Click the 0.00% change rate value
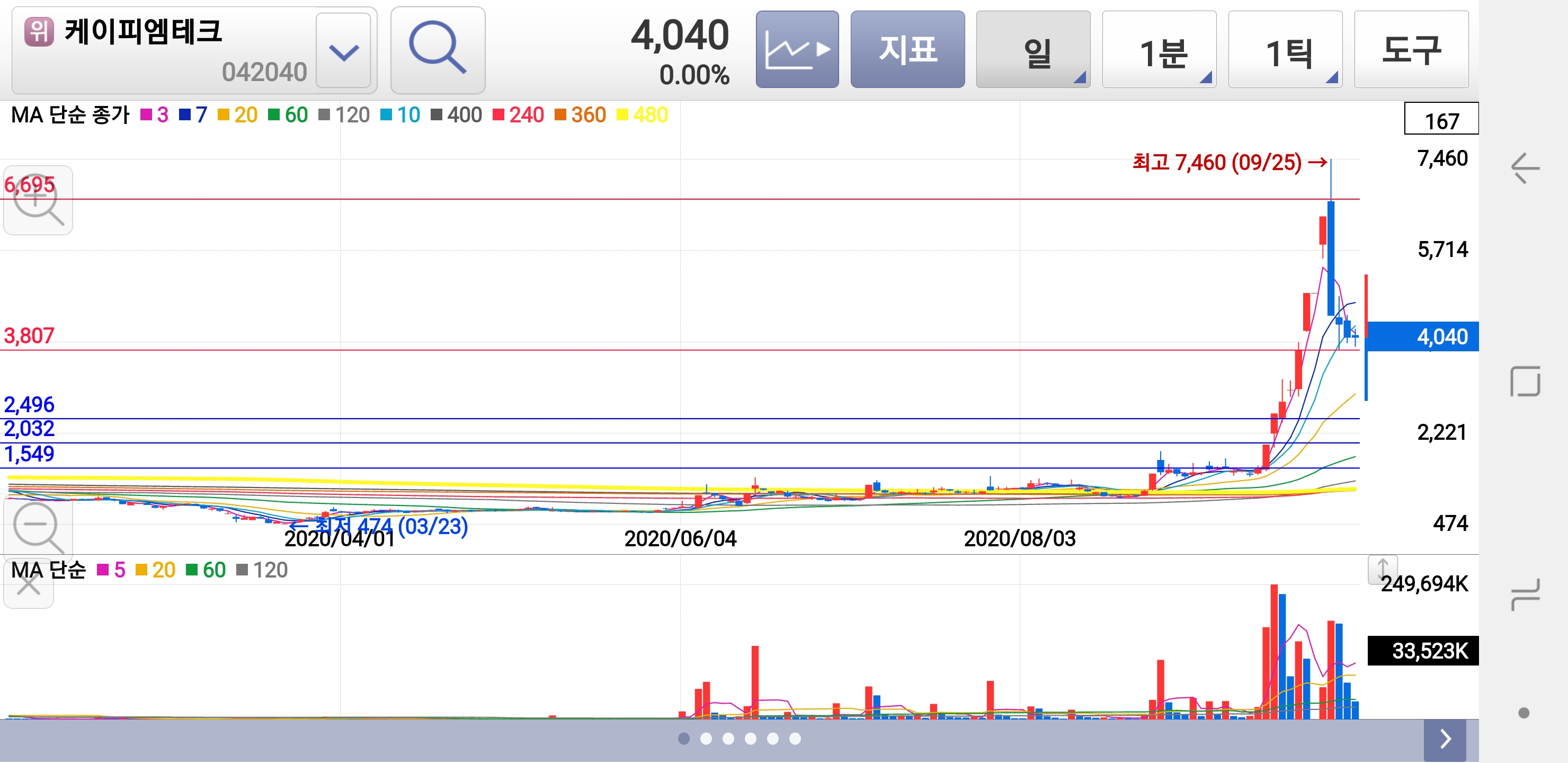1568x763 pixels. pyautogui.click(x=694, y=75)
